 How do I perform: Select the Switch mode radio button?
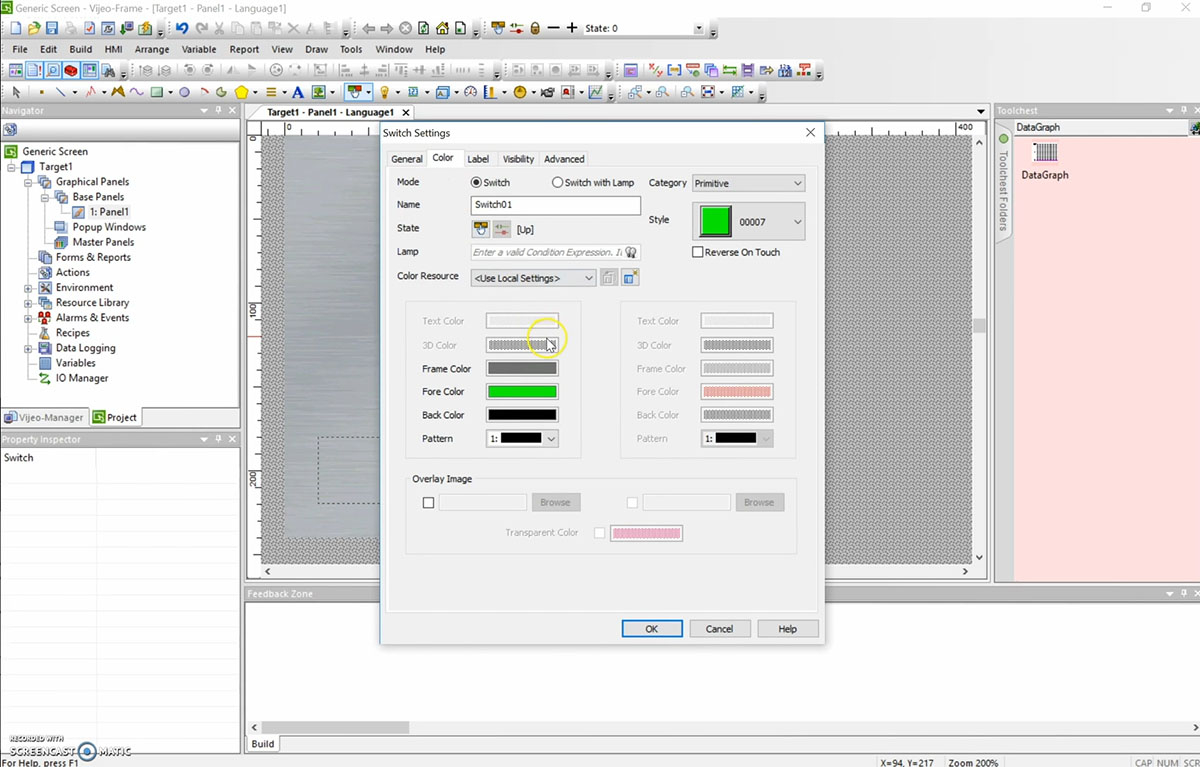tap(476, 183)
